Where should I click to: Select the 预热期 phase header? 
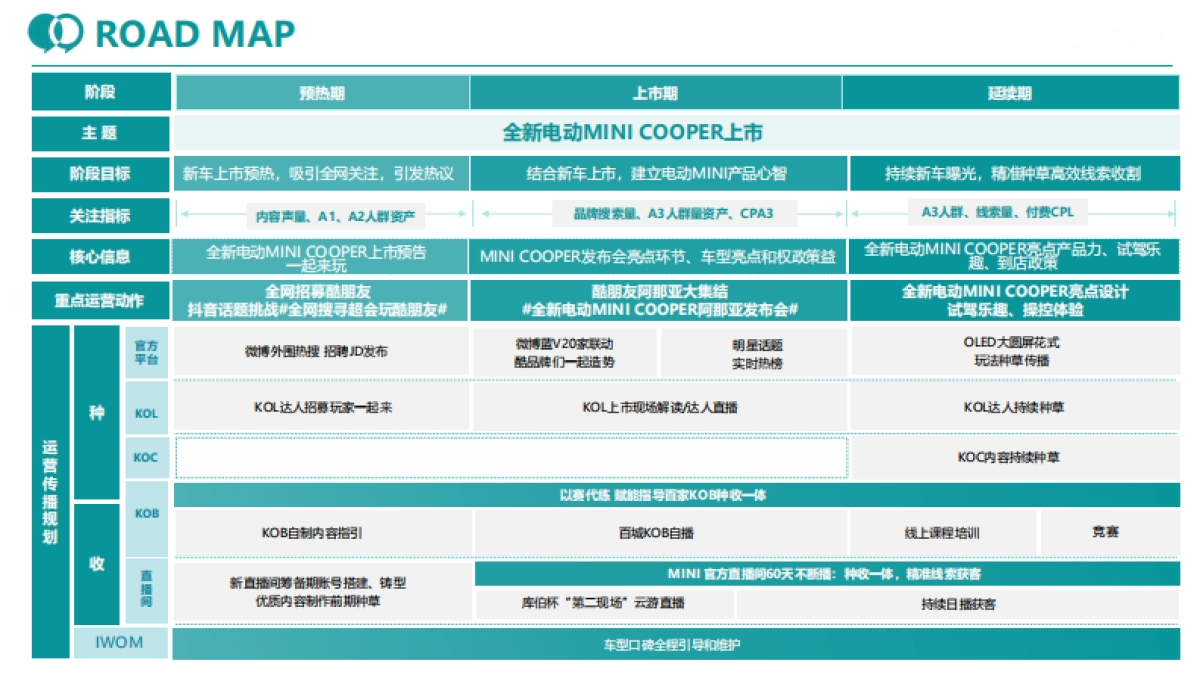322,91
